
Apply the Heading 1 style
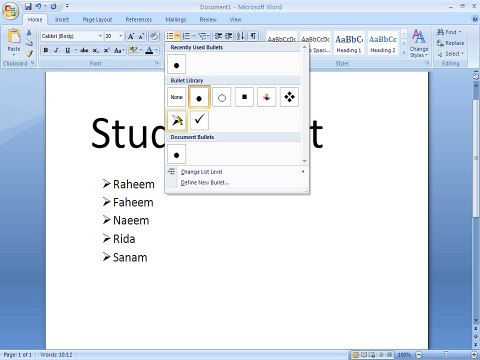[349, 43]
